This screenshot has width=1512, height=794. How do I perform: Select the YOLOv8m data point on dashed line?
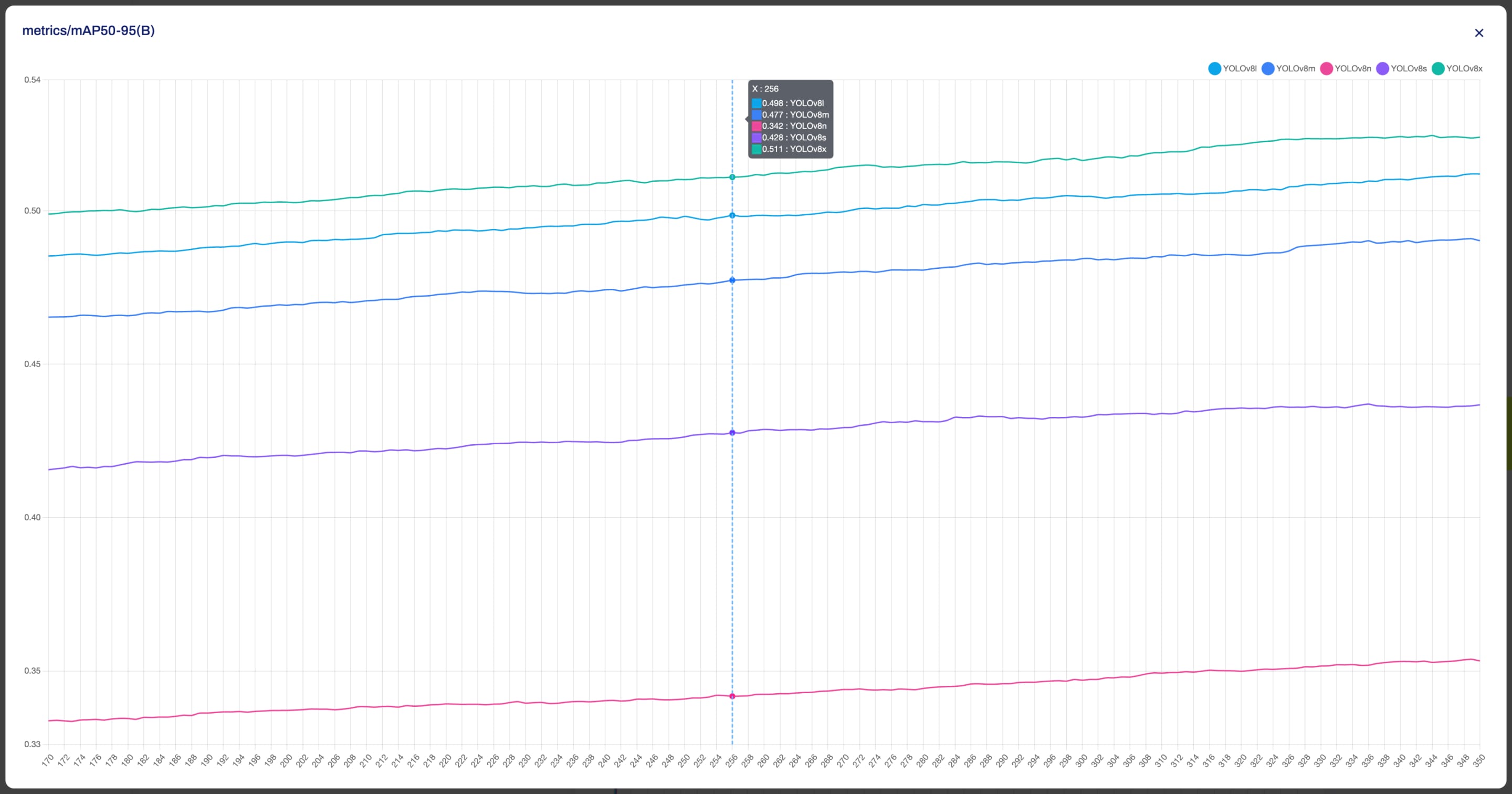click(732, 280)
